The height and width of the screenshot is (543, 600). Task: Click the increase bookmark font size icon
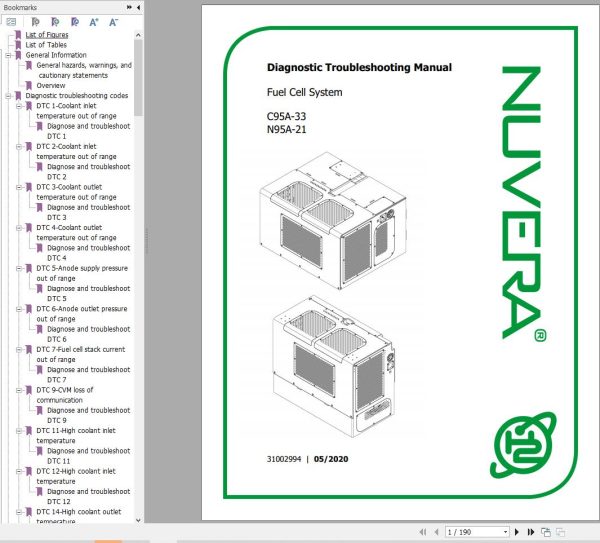click(x=94, y=23)
